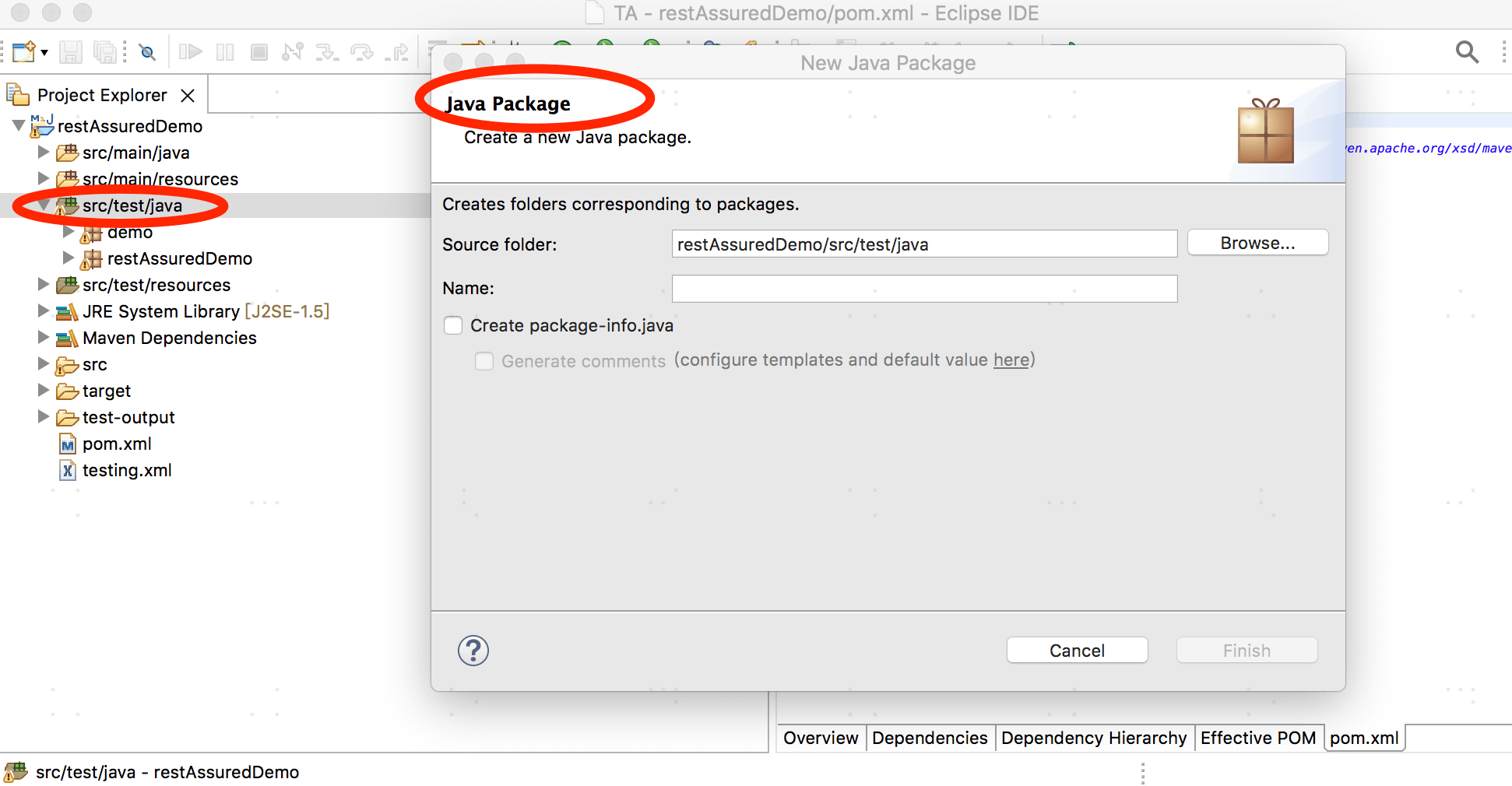The image size is (1512, 786).
Task: Expand the src/main/java folder
Action: pyautogui.click(x=44, y=152)
